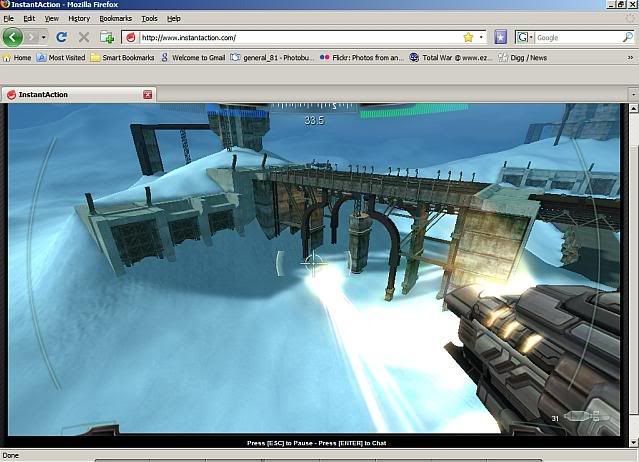
Task: Click the Stop loading button
Action: coord(84,37)
